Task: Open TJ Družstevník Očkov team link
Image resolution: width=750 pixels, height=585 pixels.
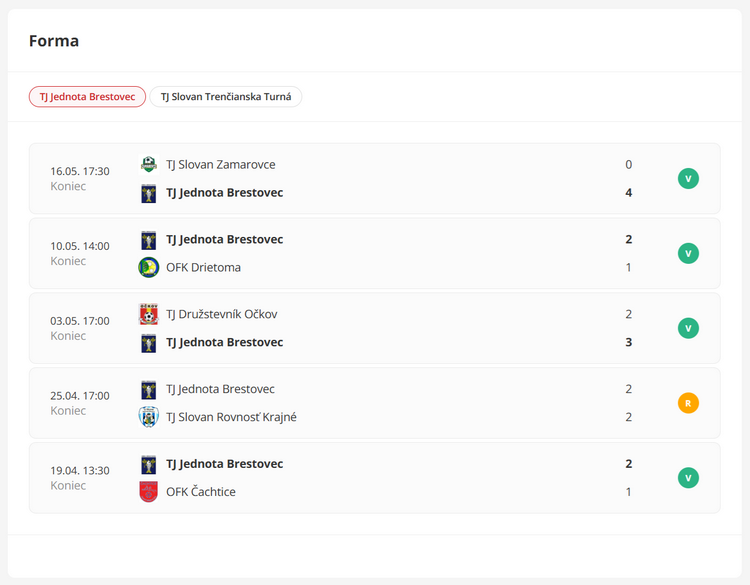Action: pos(221,314)
